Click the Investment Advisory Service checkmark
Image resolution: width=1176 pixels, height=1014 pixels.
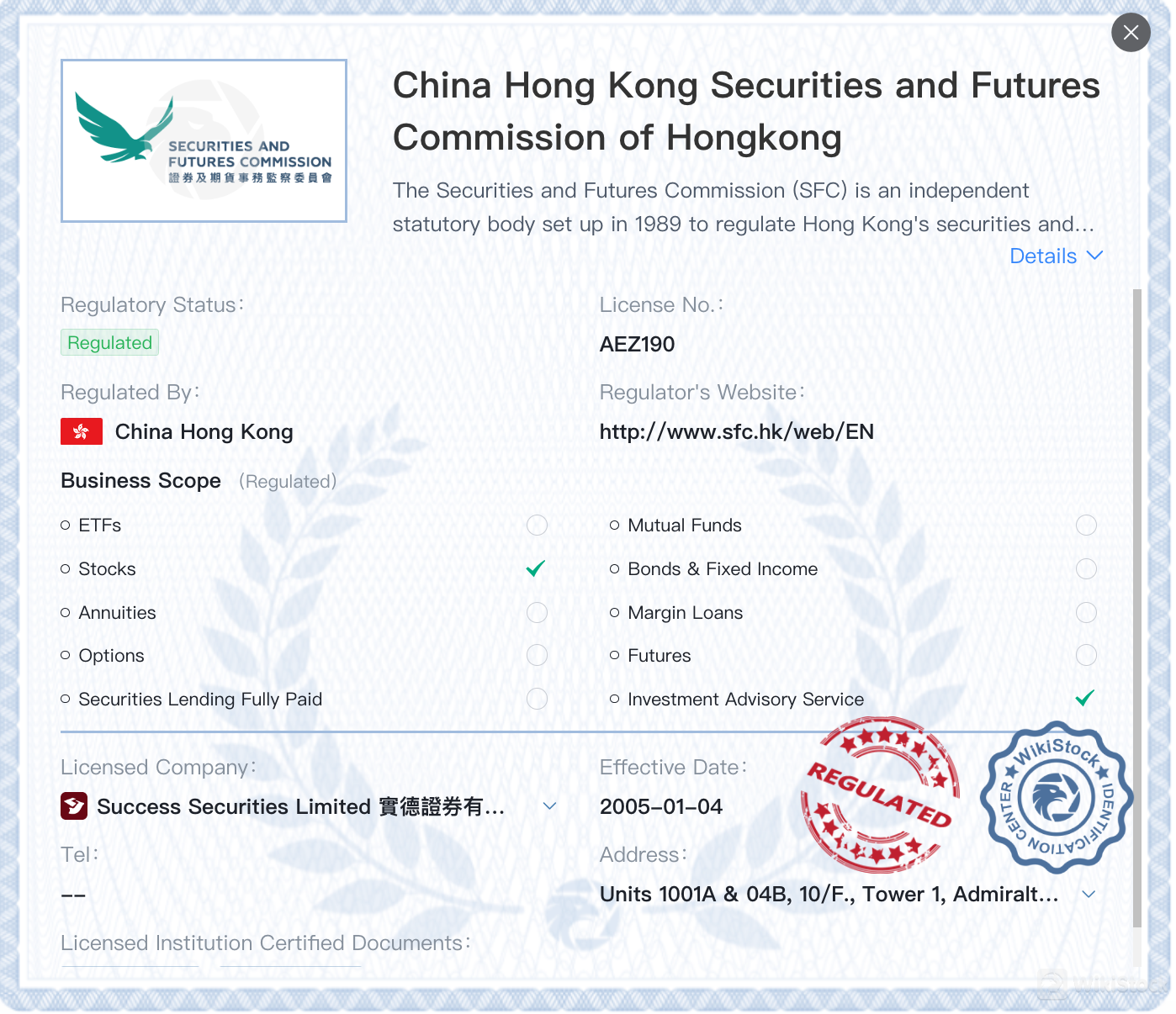1085,698
